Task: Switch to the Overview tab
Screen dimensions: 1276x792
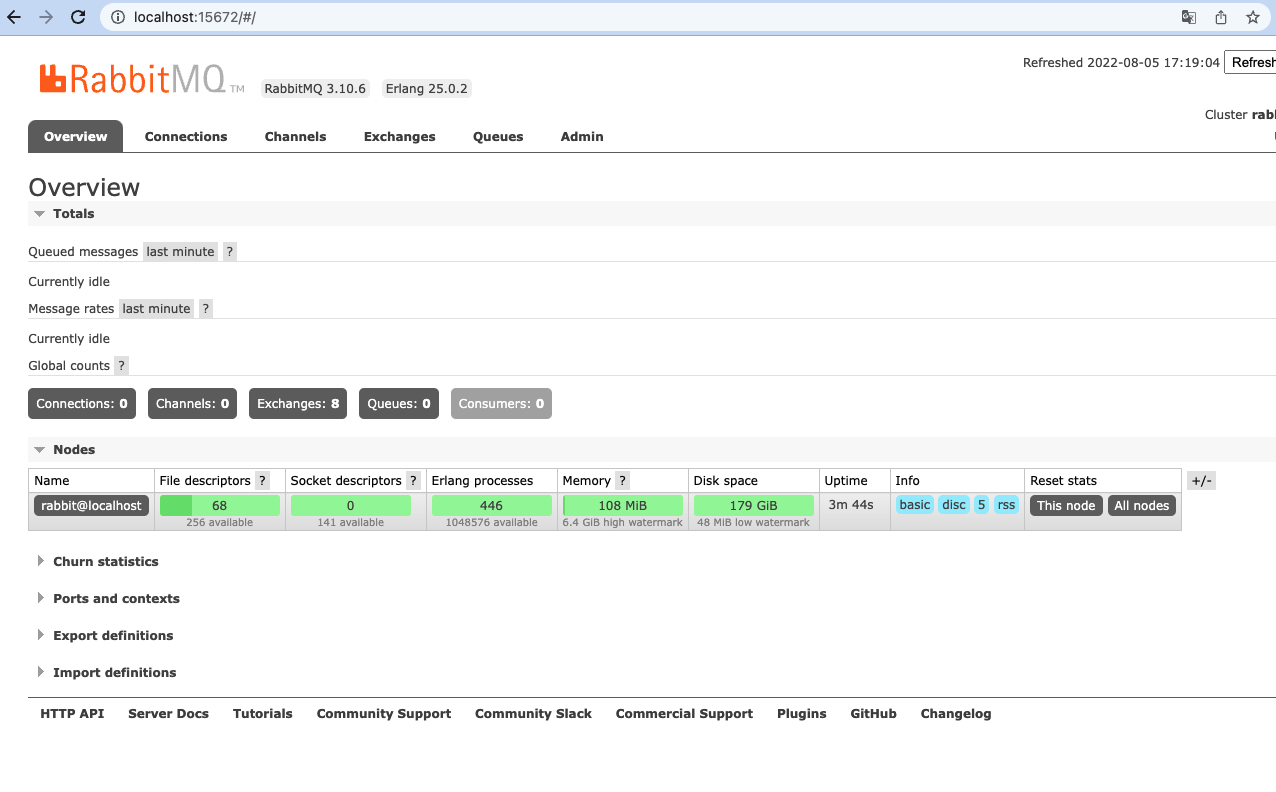Action: click(x=76, y=137)
